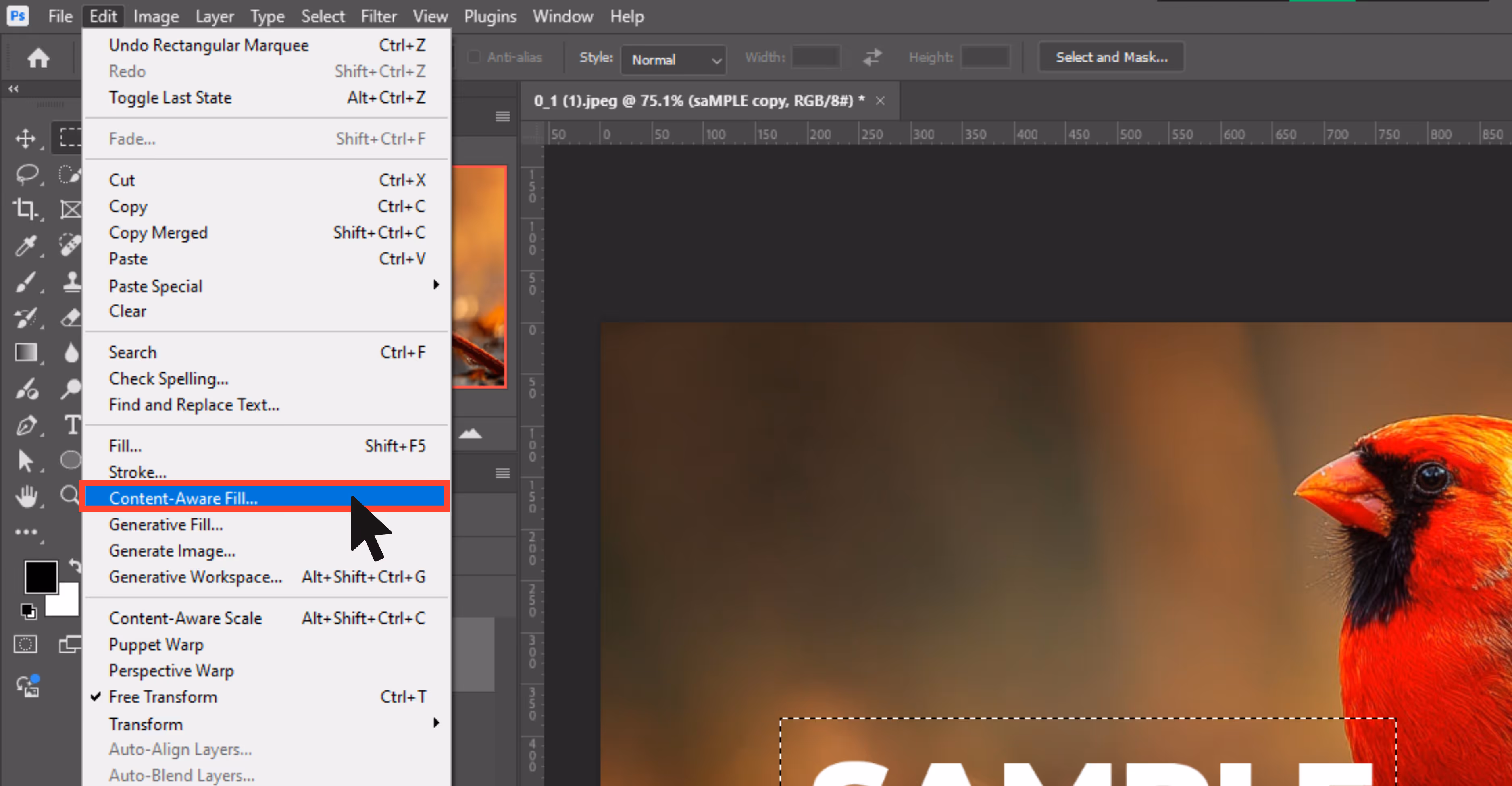Screen dimensions: 1512x786
Task: Click the bird image thumbnail in panel
Action: tap(479, 276)
